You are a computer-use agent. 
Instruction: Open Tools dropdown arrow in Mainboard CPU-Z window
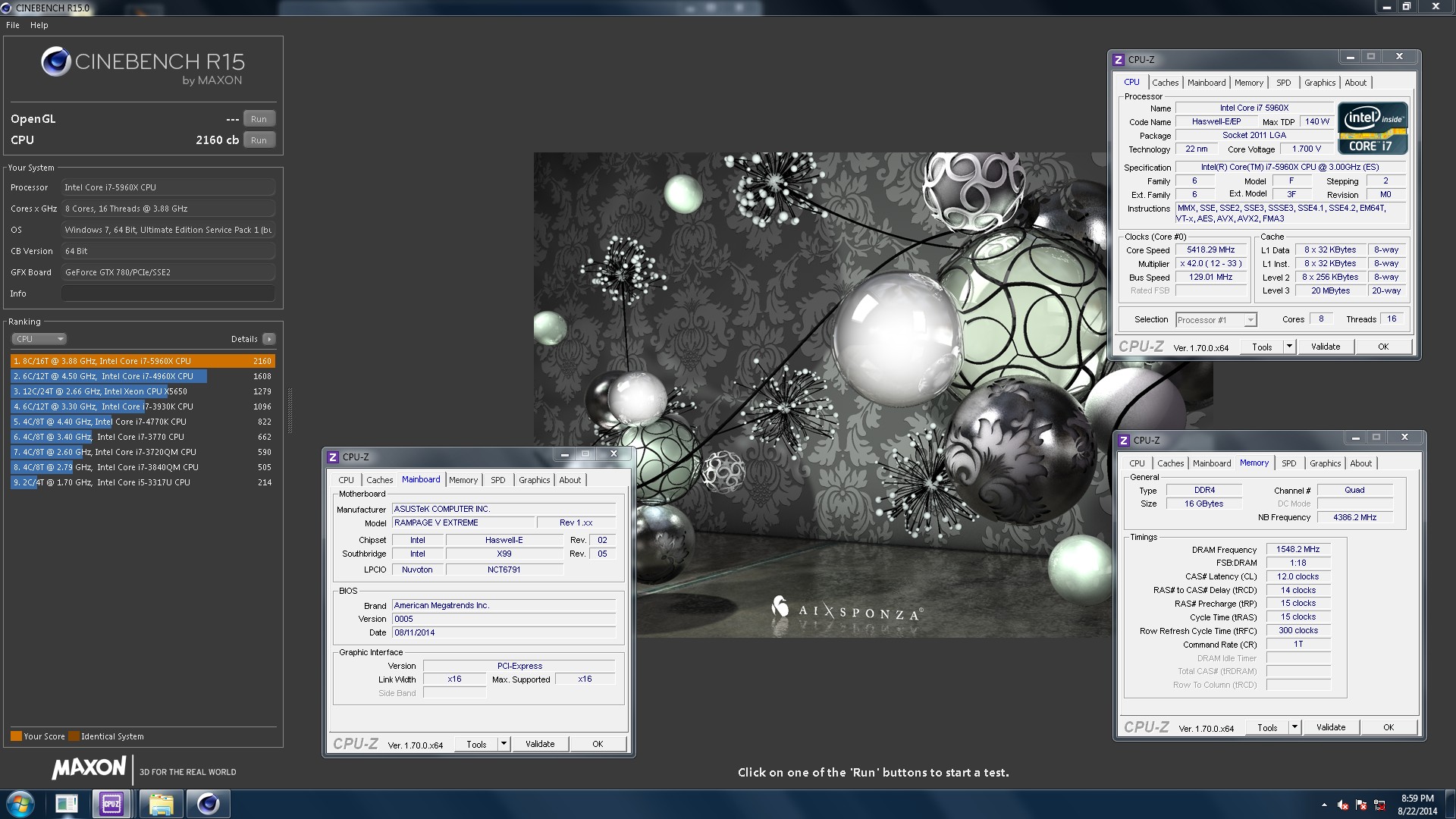pyautogui.click(x=503, y=744)
